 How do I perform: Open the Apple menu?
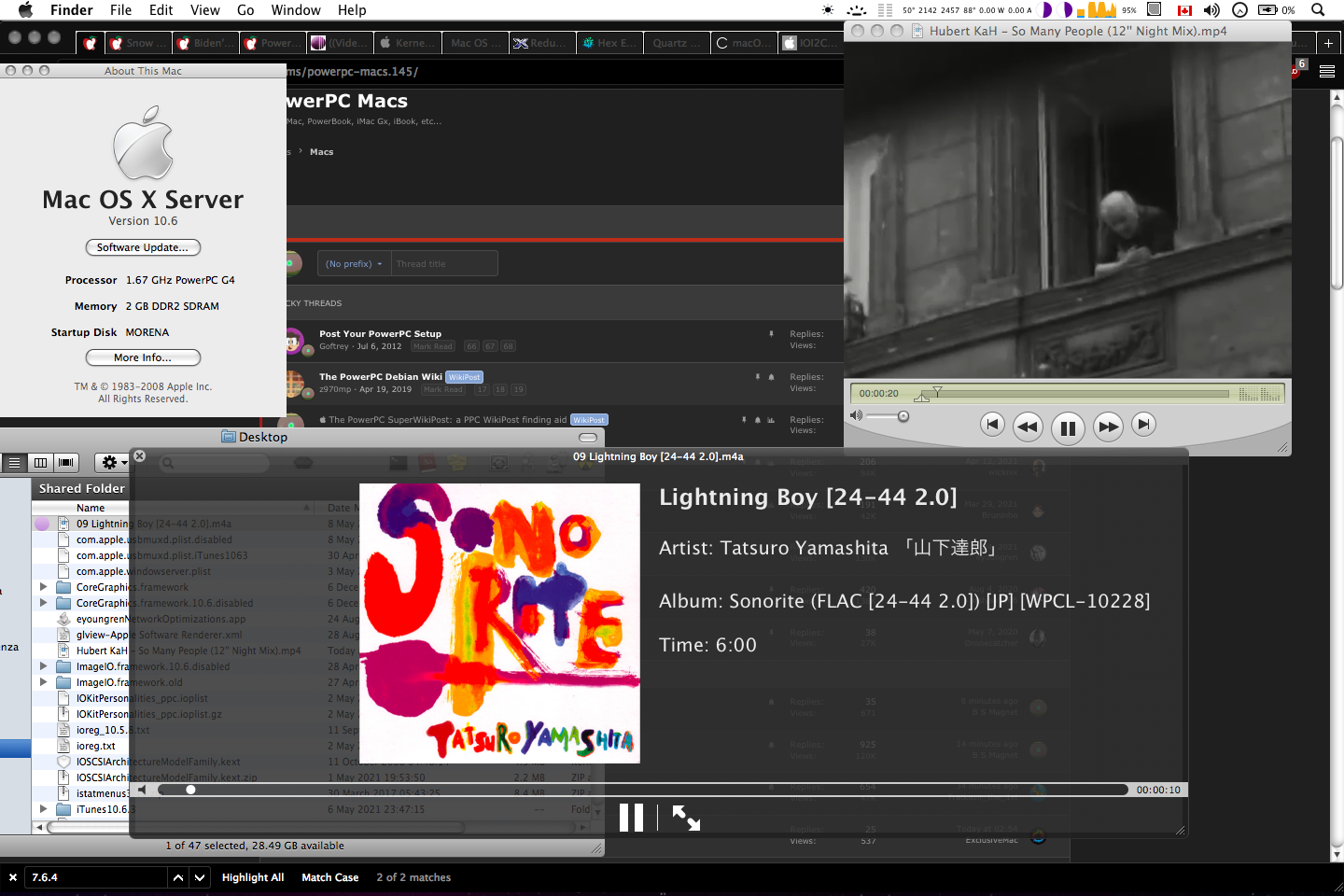tap(25, 10)
